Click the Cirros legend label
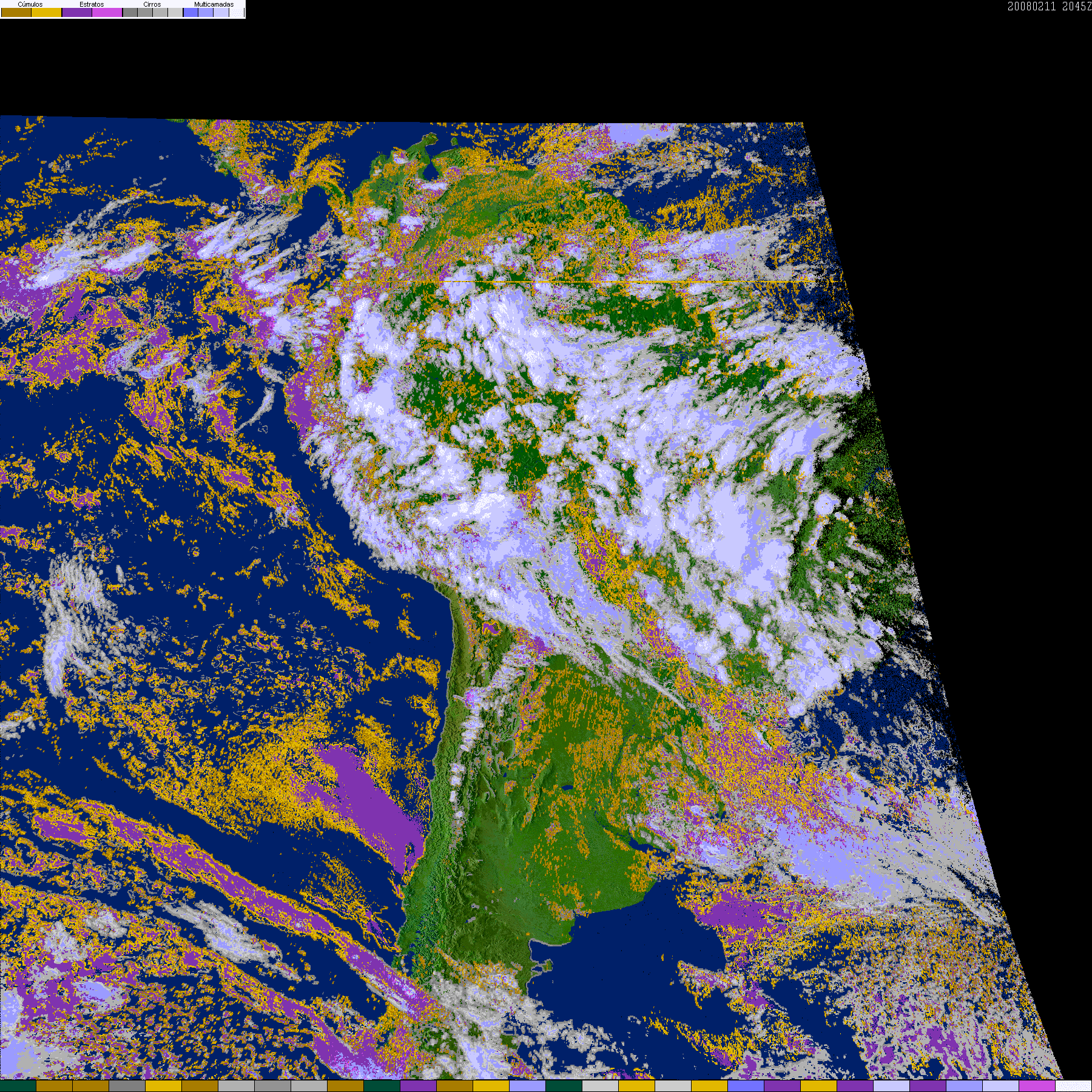The height and width of the screenshot is (1092, 1092). click(x=152, y=4)
